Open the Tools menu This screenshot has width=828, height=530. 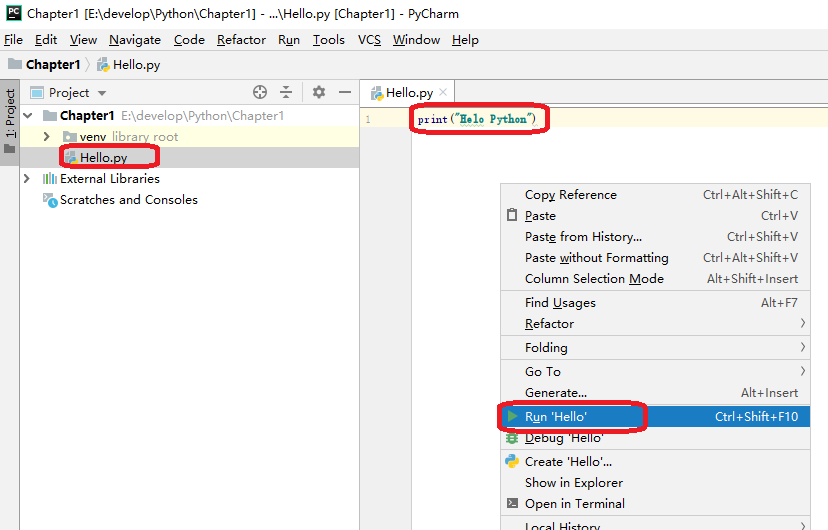point(328,40)
